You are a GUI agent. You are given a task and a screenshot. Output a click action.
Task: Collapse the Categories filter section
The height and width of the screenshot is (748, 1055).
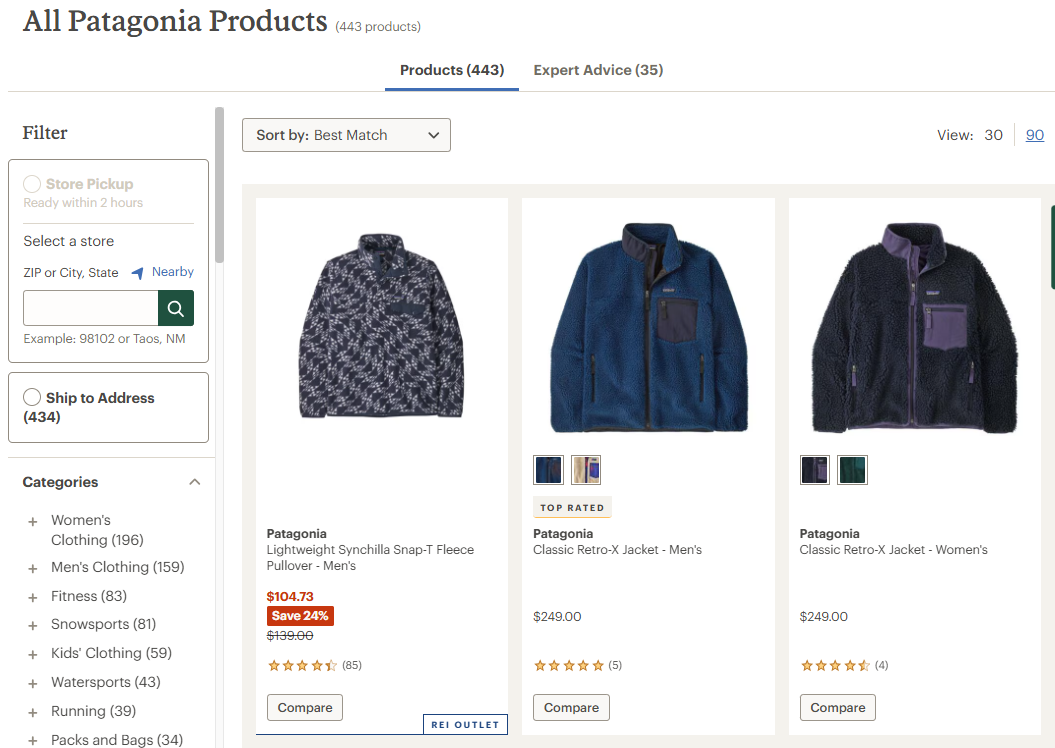(x=194, y=482)
